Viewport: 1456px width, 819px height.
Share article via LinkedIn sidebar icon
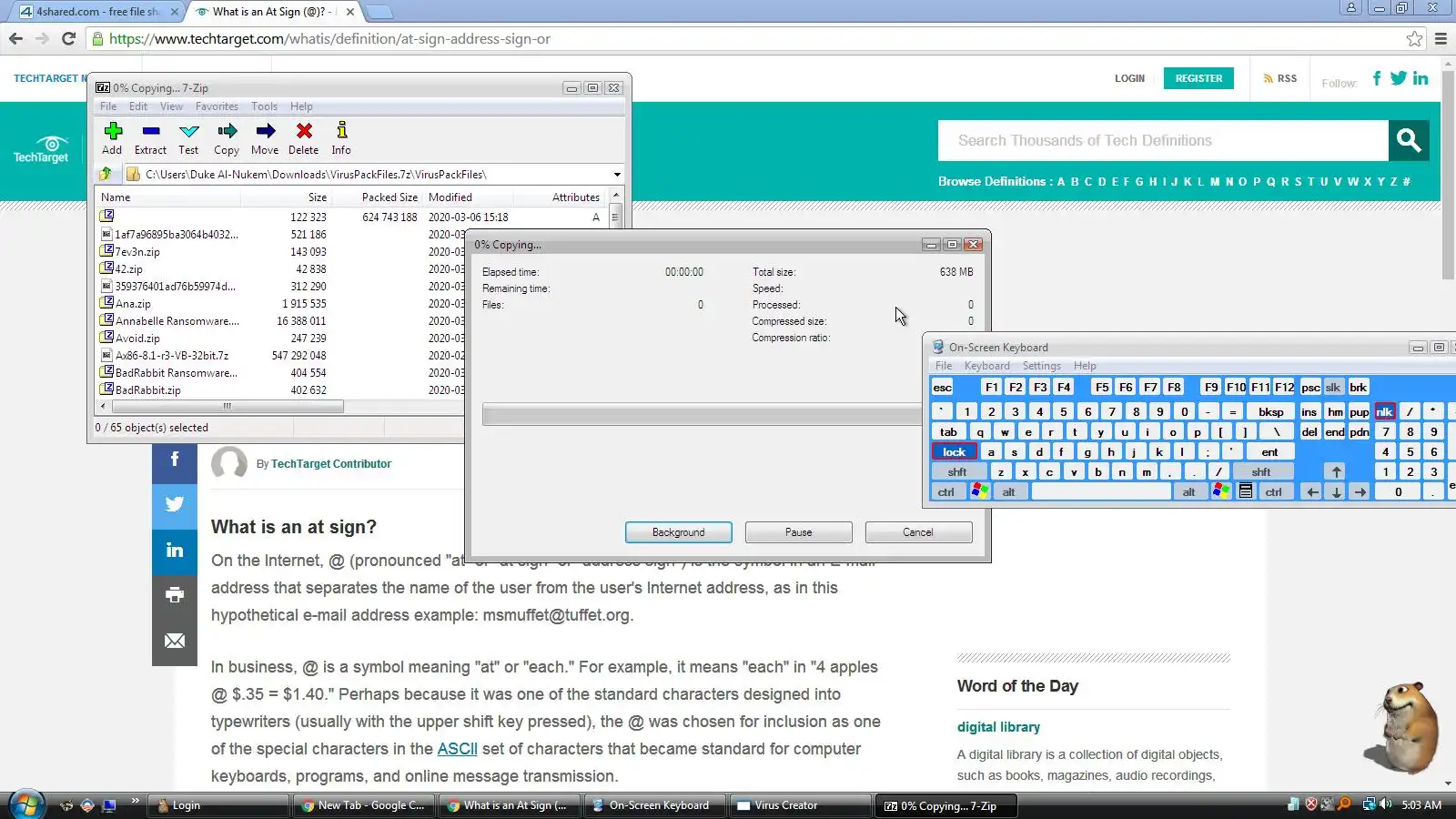(175, 551)
